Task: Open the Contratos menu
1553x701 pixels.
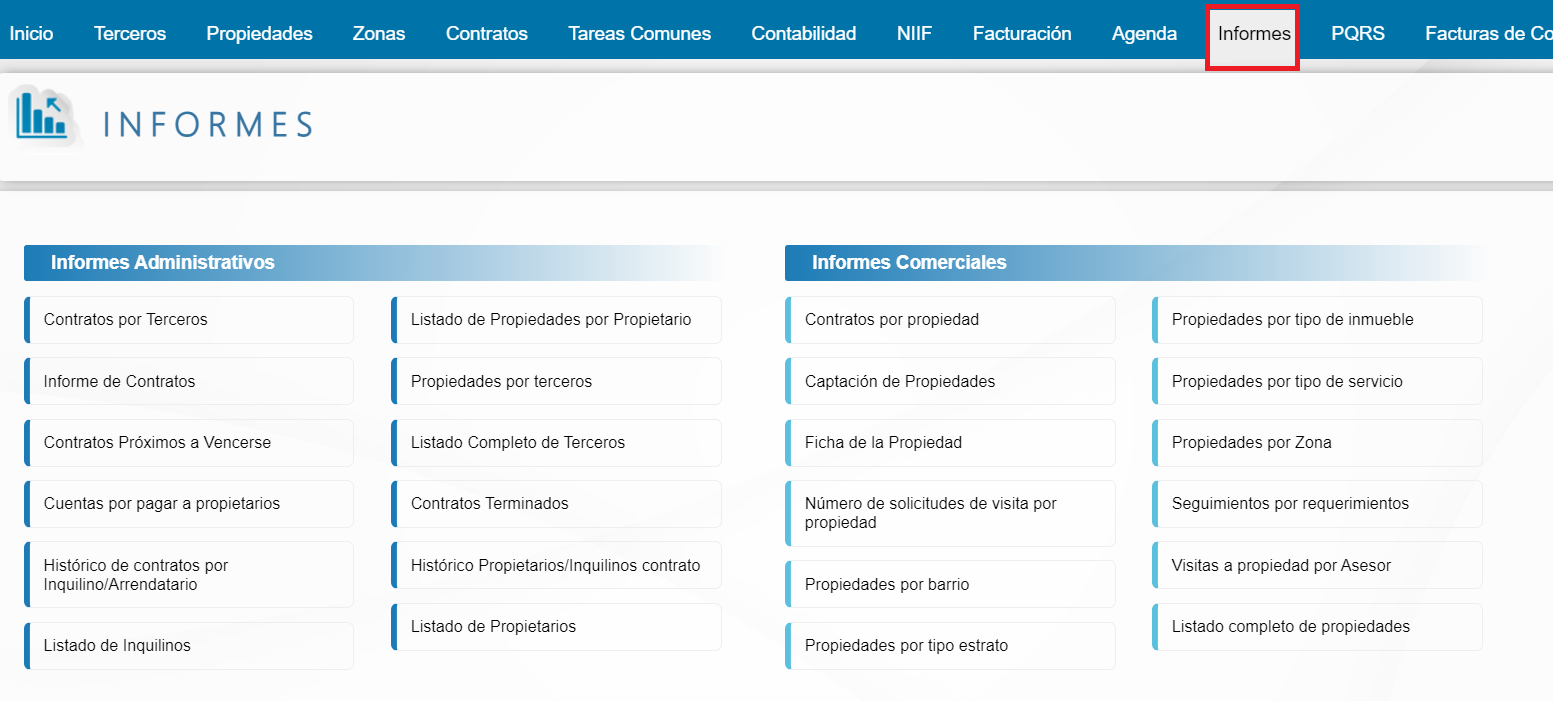Action: click(x=487, y=34)
